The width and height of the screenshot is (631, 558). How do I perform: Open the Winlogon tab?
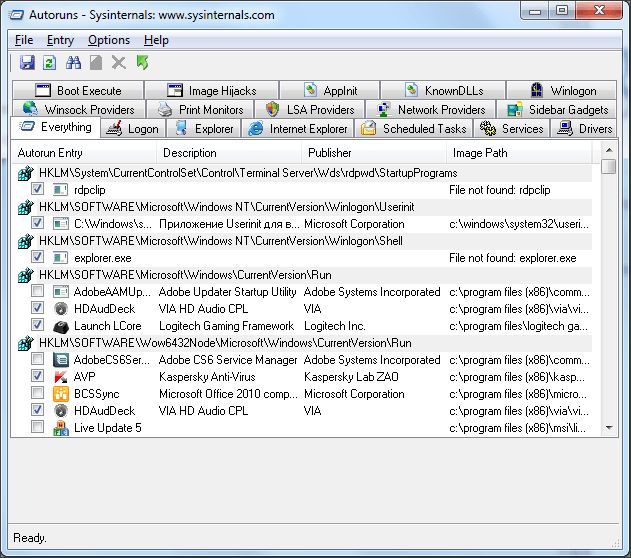(562, 91)
